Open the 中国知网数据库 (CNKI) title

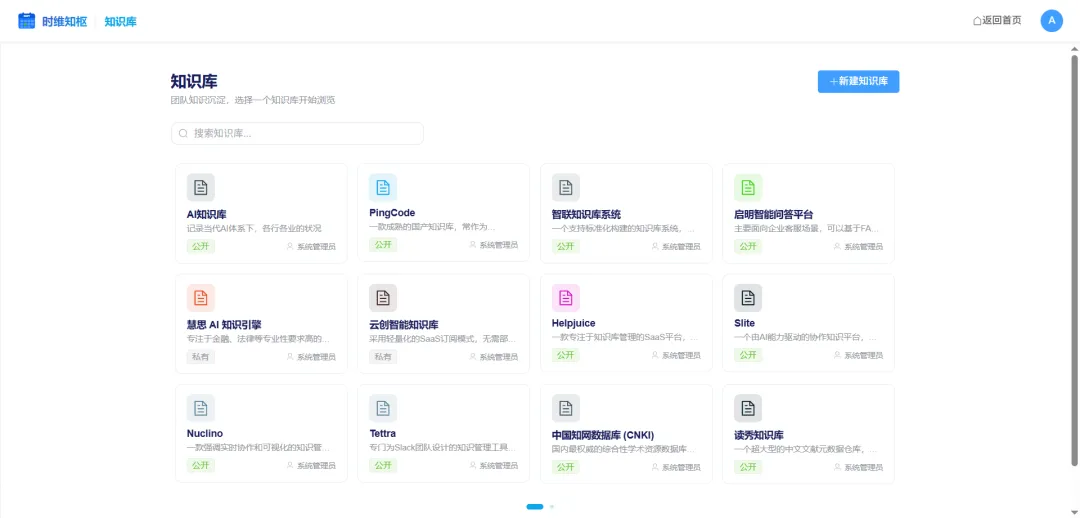click(x=603, y=435)
